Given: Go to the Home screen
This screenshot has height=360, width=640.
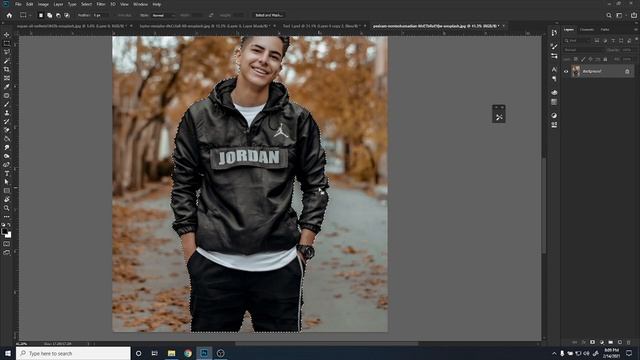Looking at the screenshot, I should (9, 15).
